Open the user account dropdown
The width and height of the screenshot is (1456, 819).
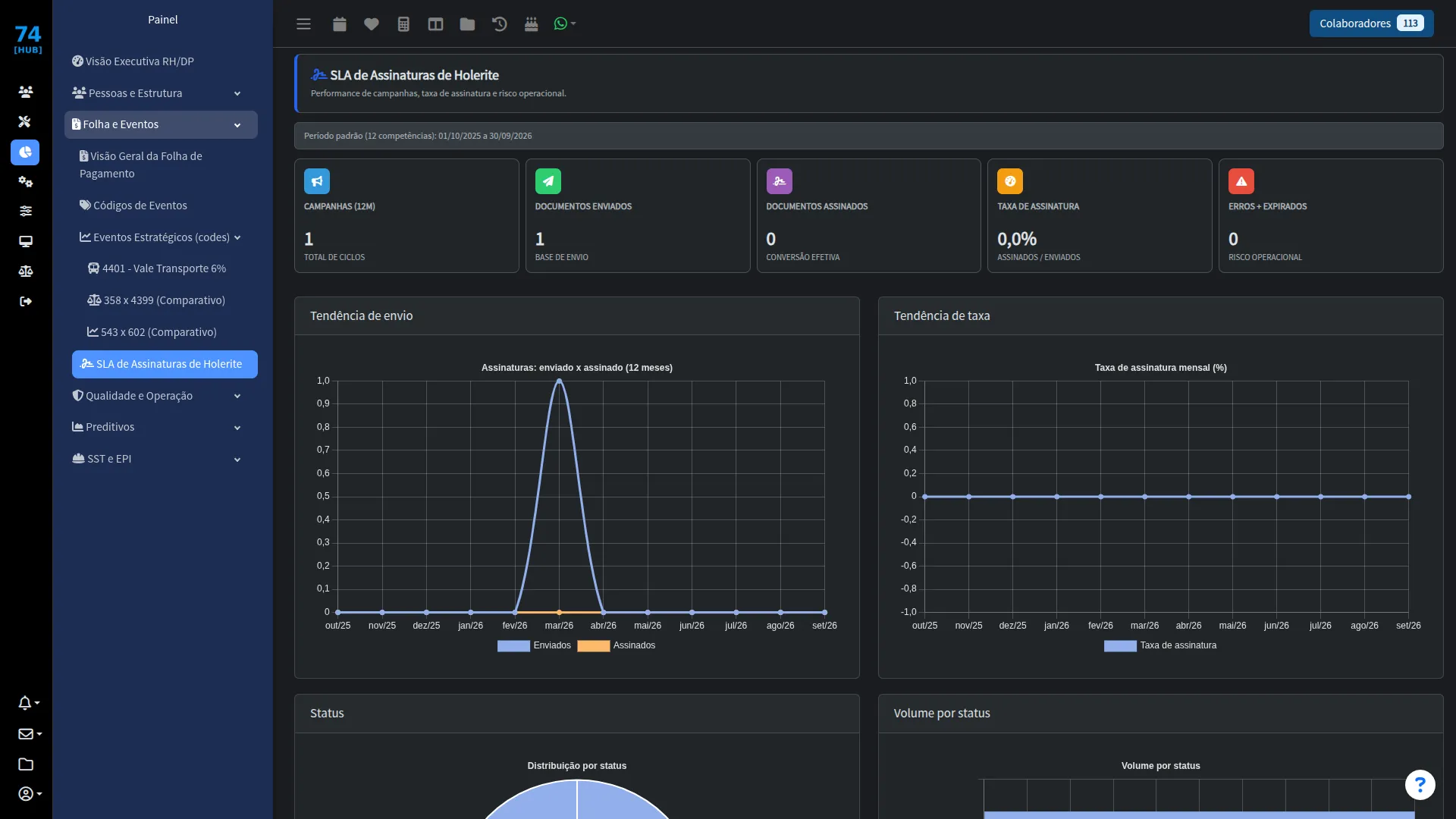30,794
